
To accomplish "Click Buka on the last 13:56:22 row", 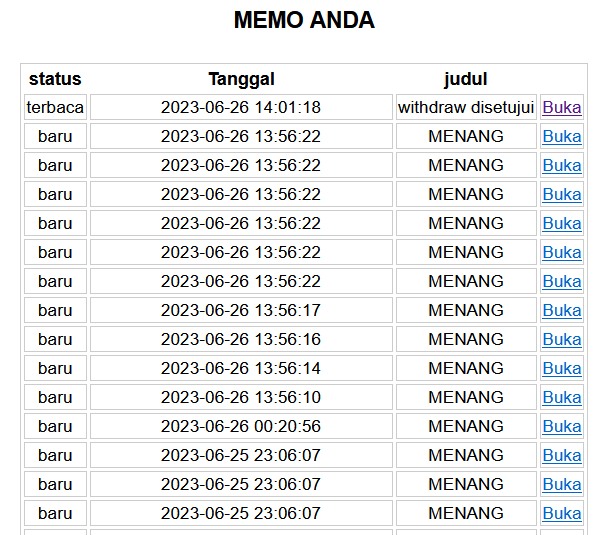I will pos(561,281).
